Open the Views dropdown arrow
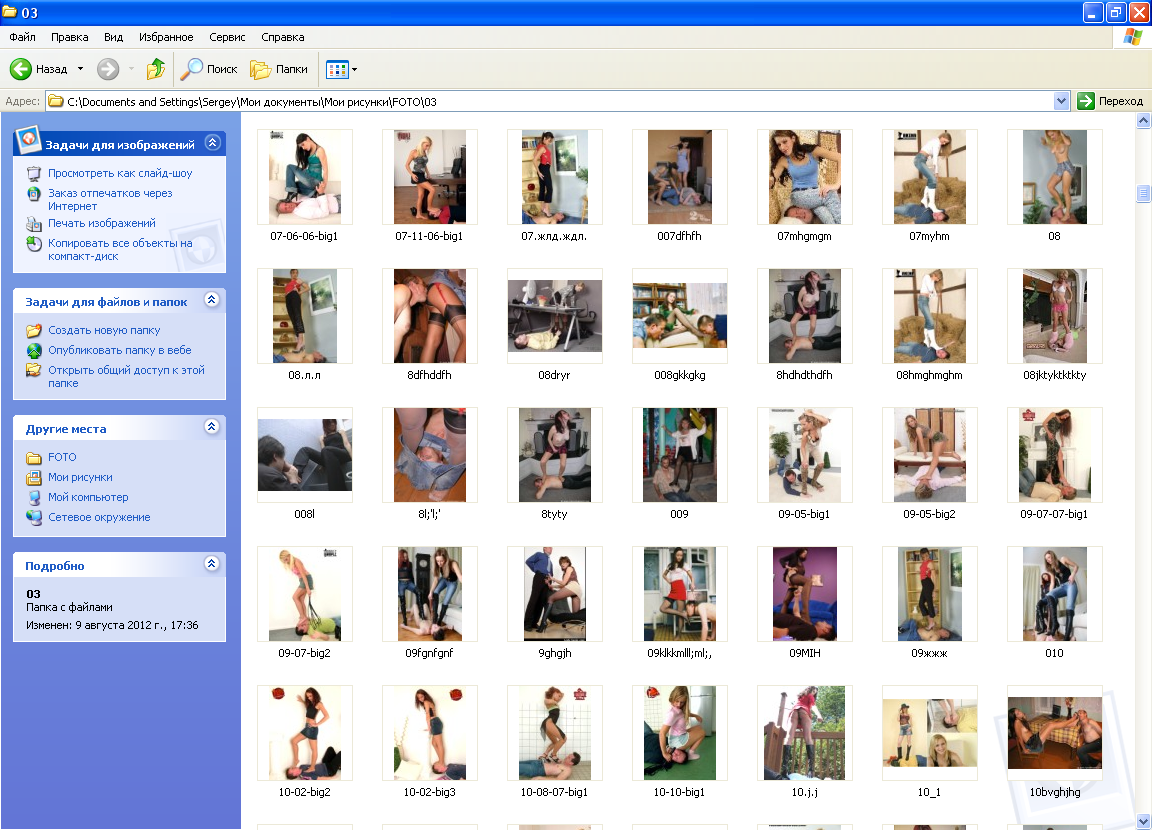 (355, 70)
